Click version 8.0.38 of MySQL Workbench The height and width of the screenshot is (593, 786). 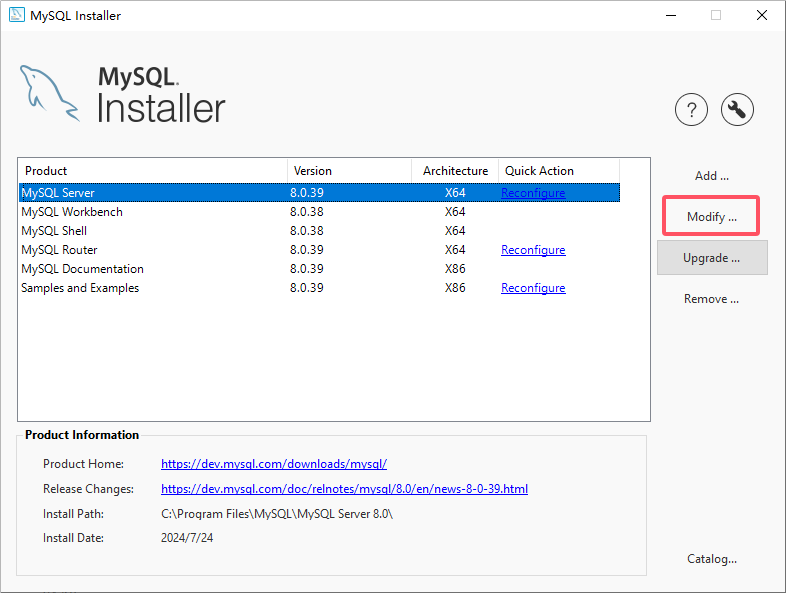307,212
